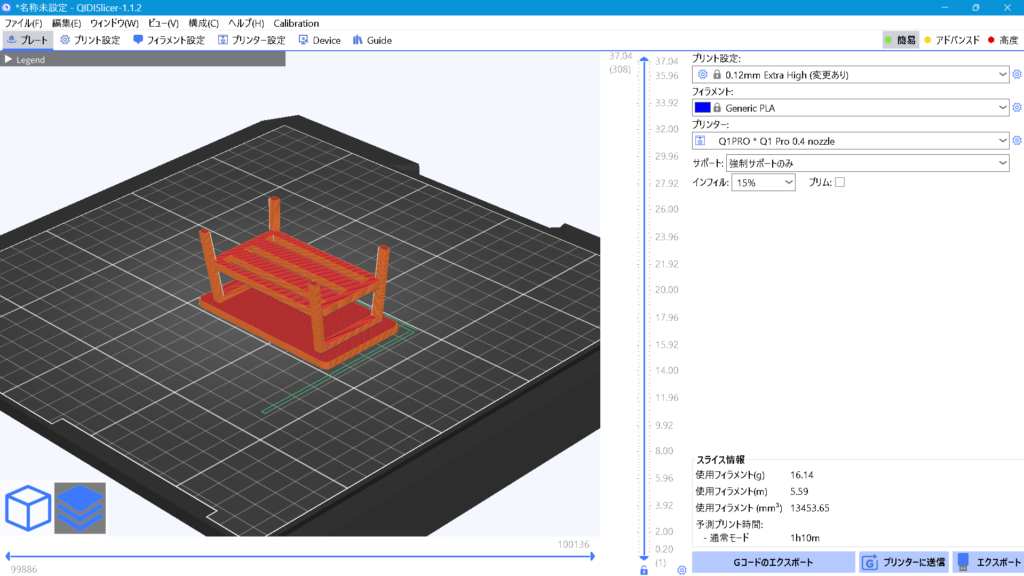This screenshot has height=576, width=1024.
Task: Click Gコードのエクスポート button
Action: [x=773, y=562]
